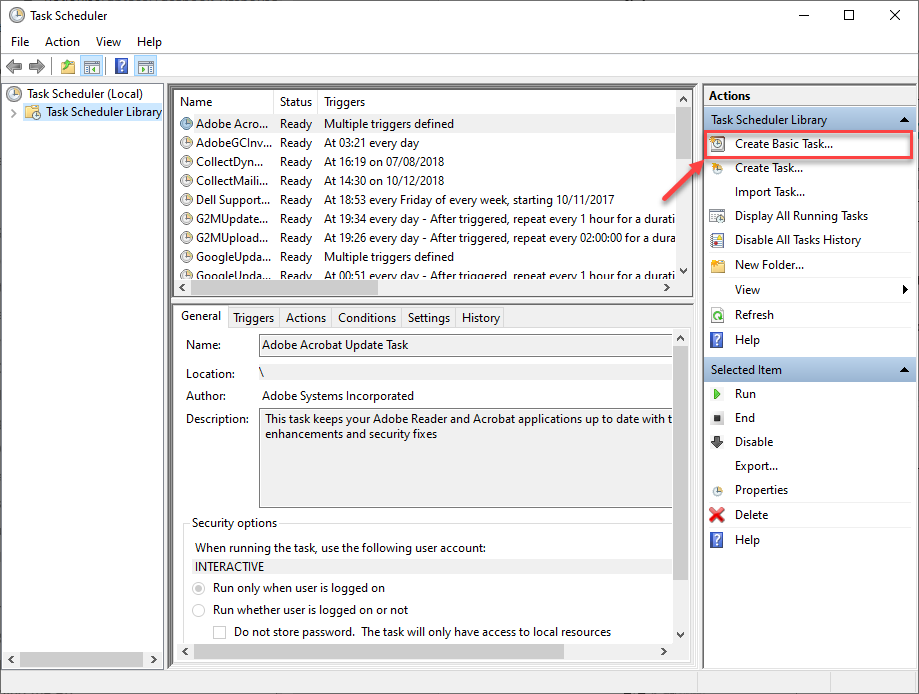Switch to the History tab

pos(481,318)
